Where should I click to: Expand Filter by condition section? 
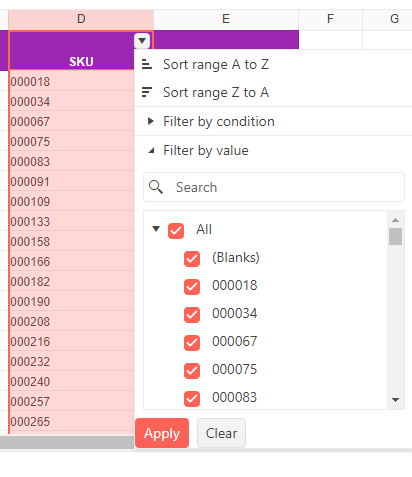(151, 121)
